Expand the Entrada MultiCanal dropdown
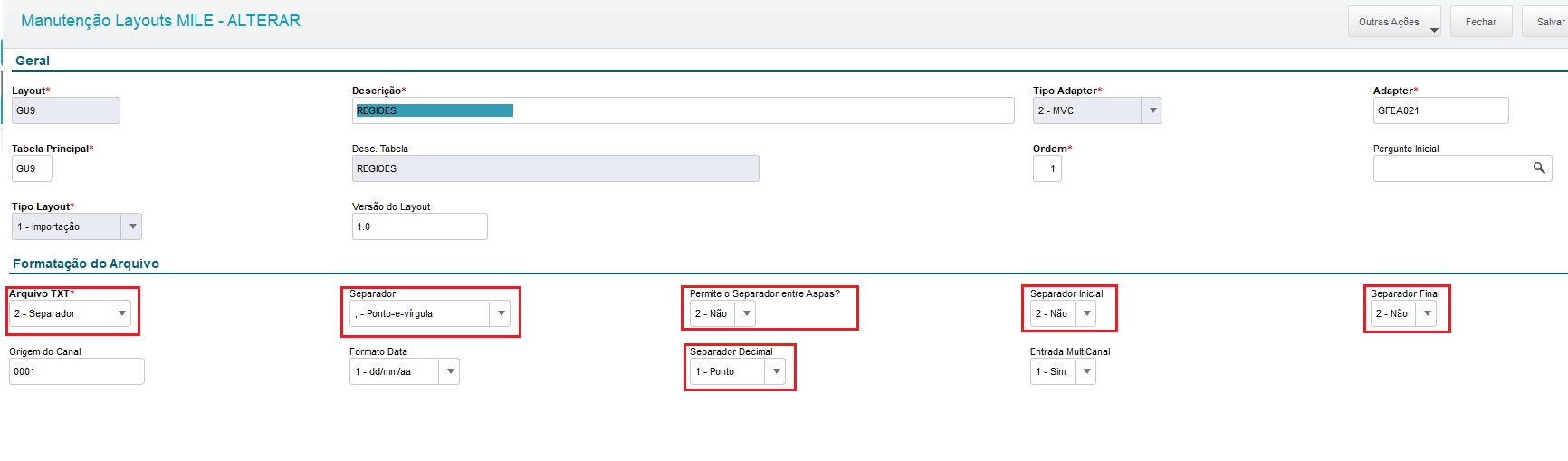 (1063, 371)
